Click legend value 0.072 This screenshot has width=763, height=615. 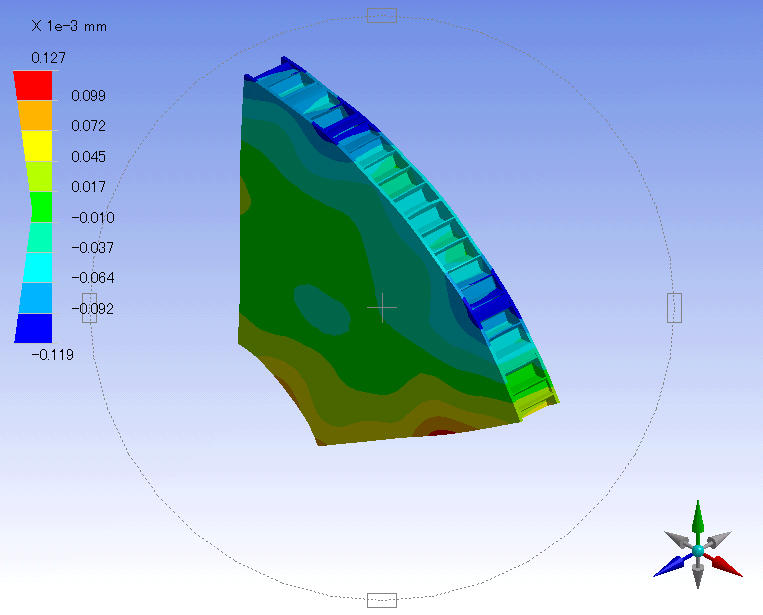(x=89, y=126)
